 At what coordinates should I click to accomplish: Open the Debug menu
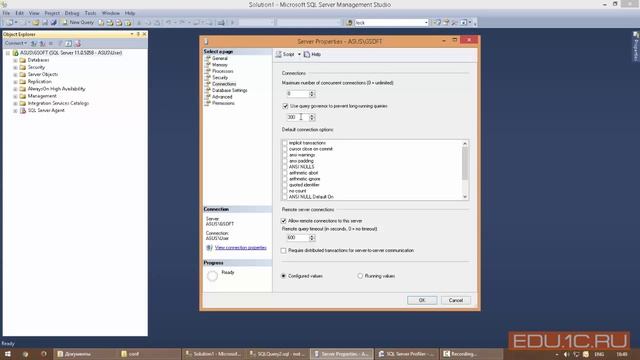click(x=72, y=13)
